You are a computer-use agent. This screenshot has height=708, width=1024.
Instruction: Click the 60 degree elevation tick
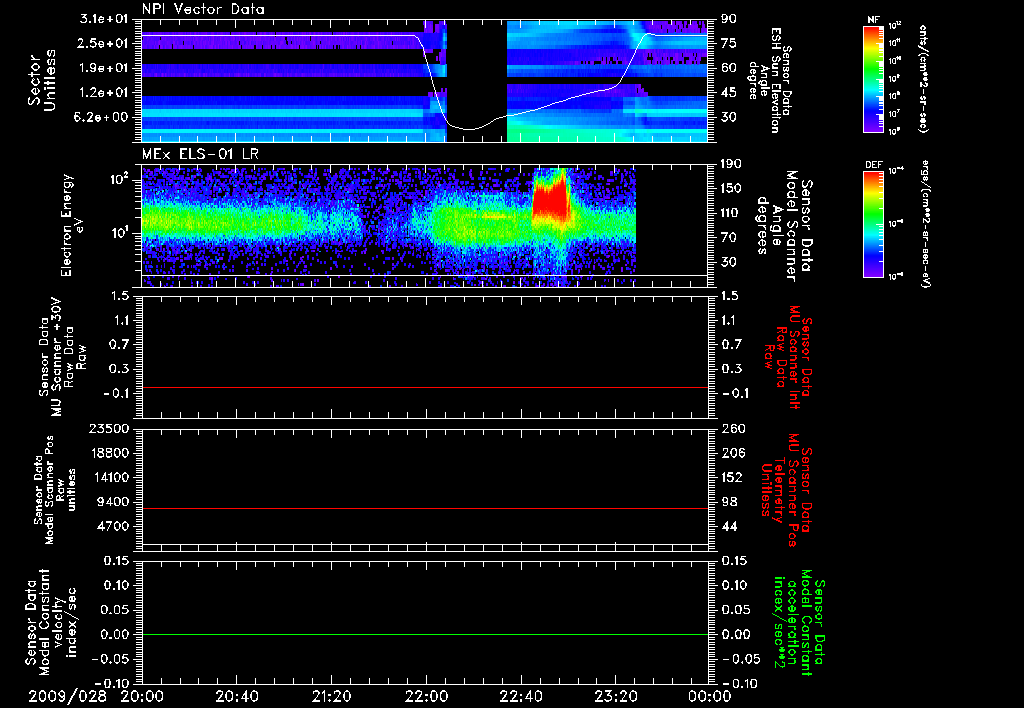coord(728,68)
